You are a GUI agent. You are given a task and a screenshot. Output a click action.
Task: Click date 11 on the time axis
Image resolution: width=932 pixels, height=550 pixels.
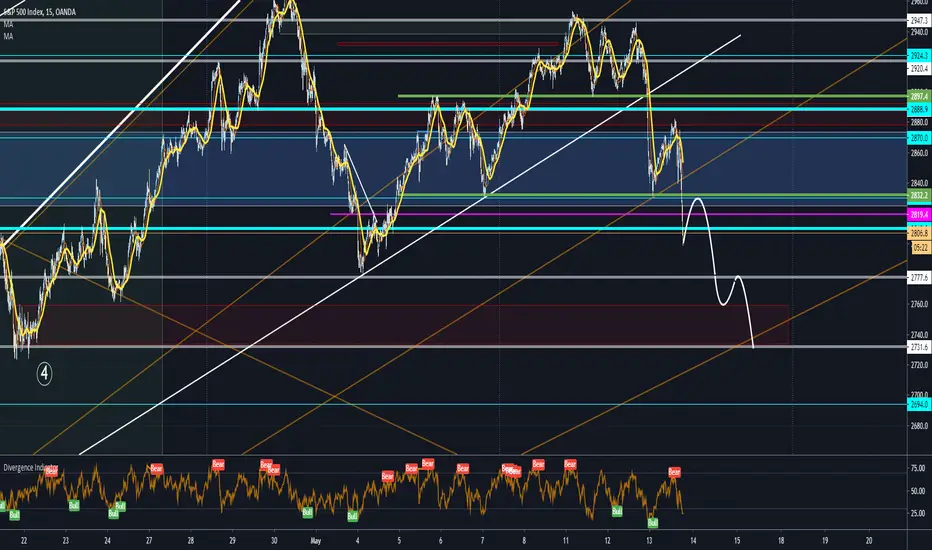click(565, 540)
